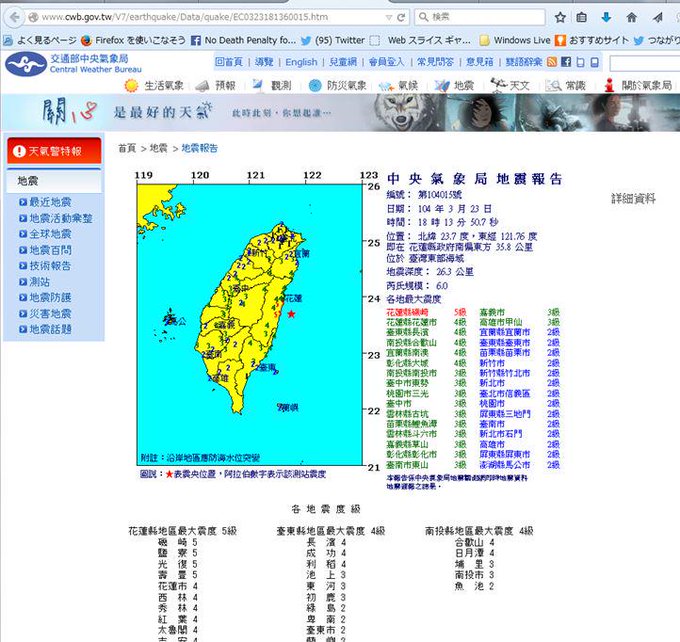Switch site to English
680x642 pixels.
click(301, 62)
